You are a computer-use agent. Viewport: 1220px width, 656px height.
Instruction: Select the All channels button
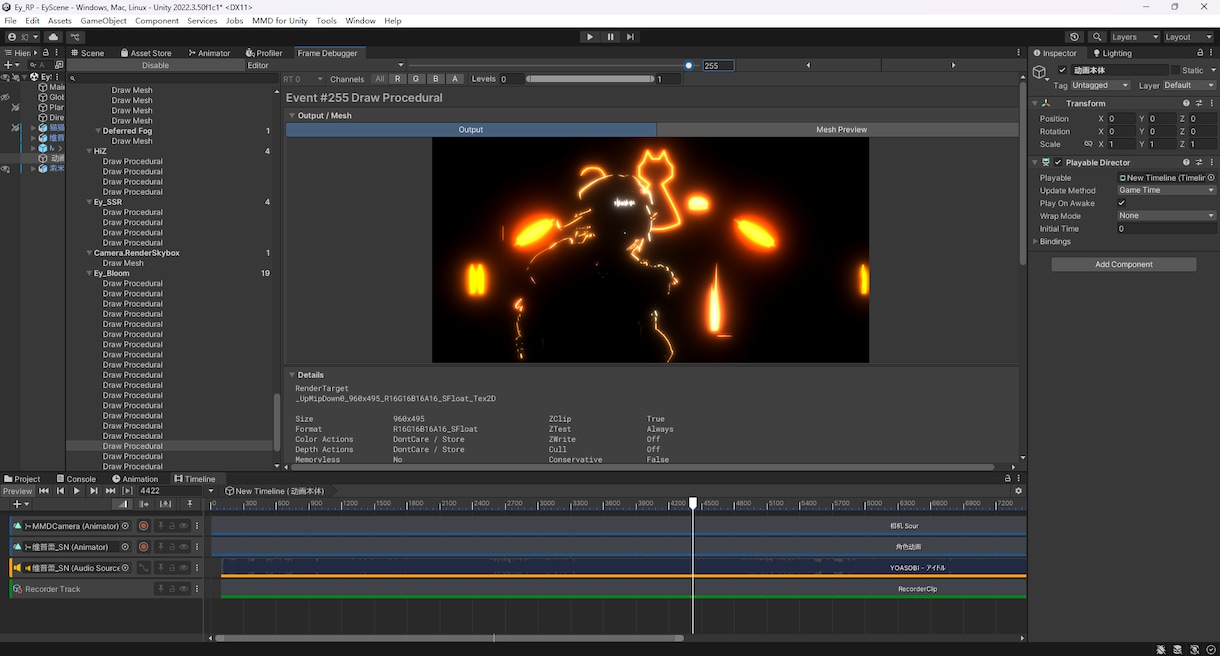pos(379,79)
